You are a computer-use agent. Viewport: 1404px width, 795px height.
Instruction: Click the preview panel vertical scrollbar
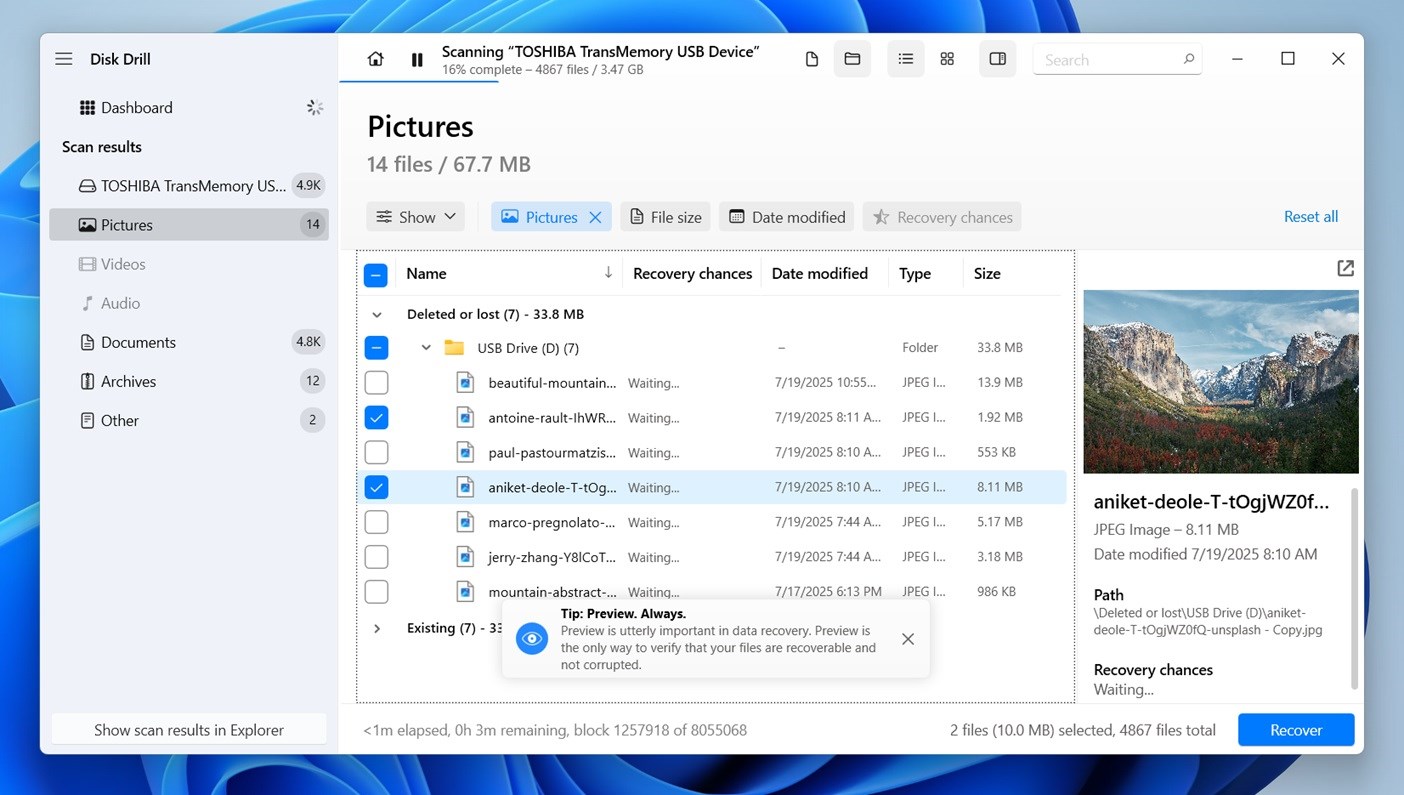(1355, 589)
